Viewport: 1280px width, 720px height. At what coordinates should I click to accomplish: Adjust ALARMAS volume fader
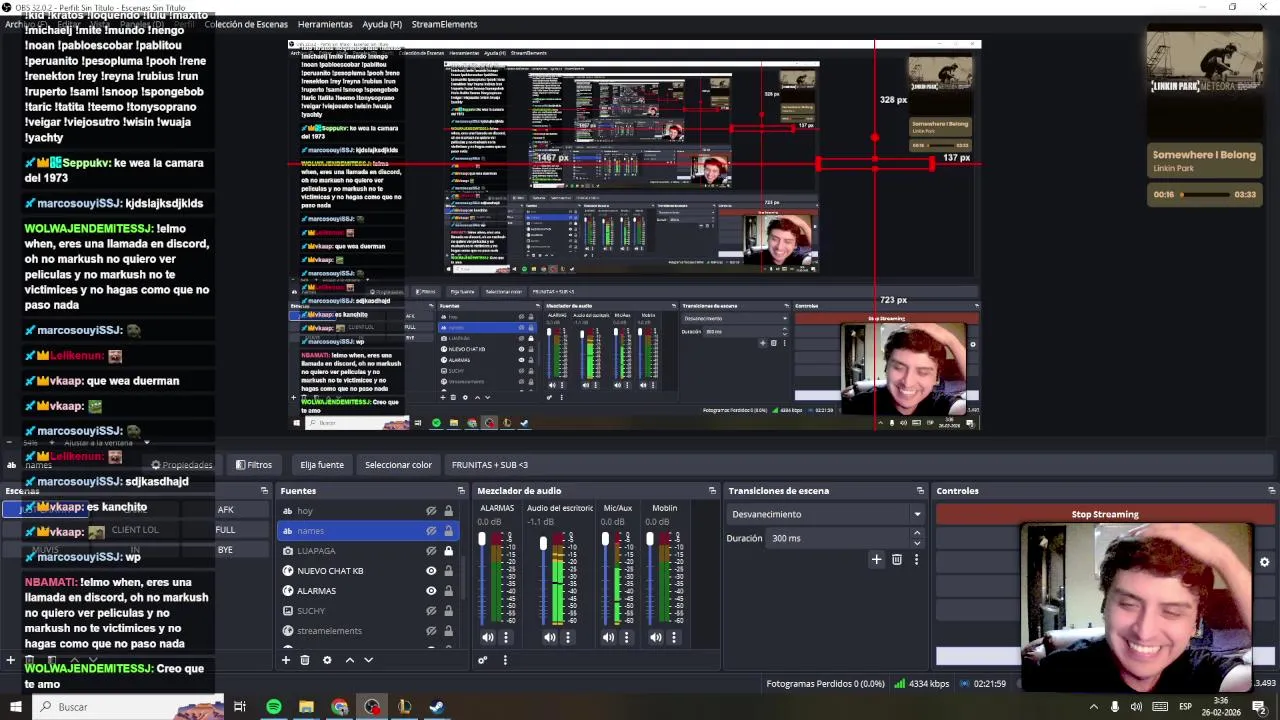click(482, 540)
